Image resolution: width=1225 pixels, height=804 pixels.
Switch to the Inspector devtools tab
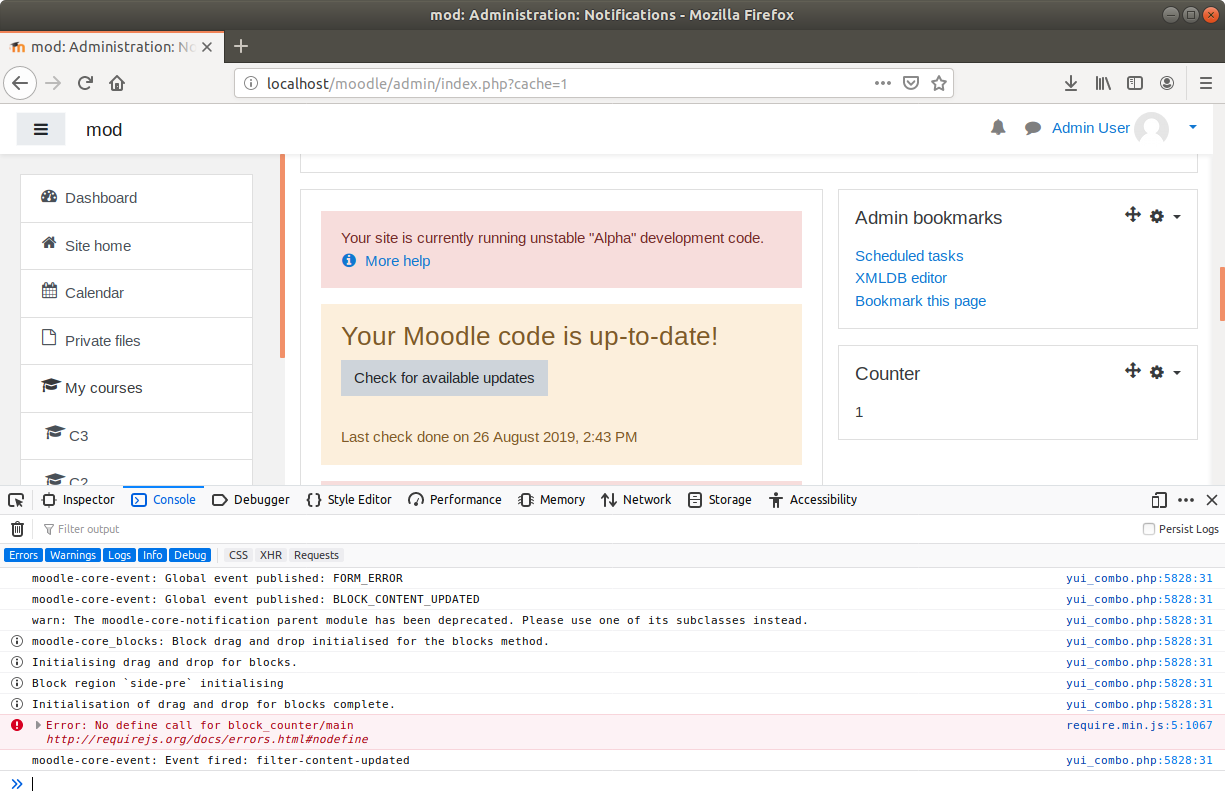(78, 500)
